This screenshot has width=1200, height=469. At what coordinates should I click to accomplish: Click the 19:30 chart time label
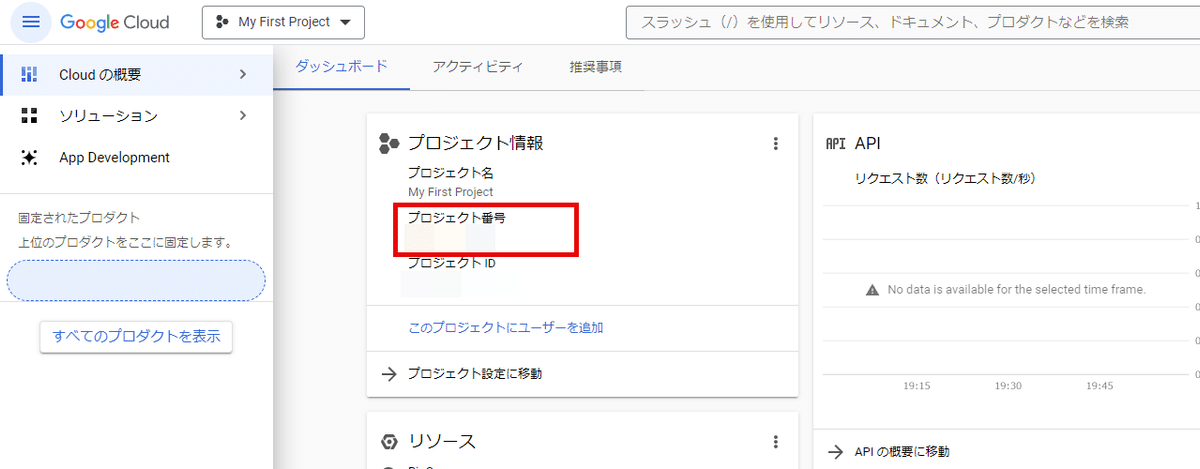click(x=1008, y=386)
